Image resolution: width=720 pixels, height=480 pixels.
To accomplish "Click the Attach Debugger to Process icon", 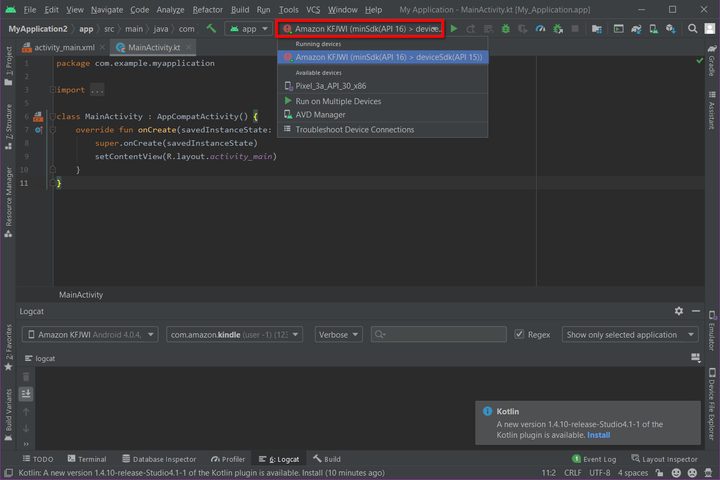I will (x=558, y=28).
